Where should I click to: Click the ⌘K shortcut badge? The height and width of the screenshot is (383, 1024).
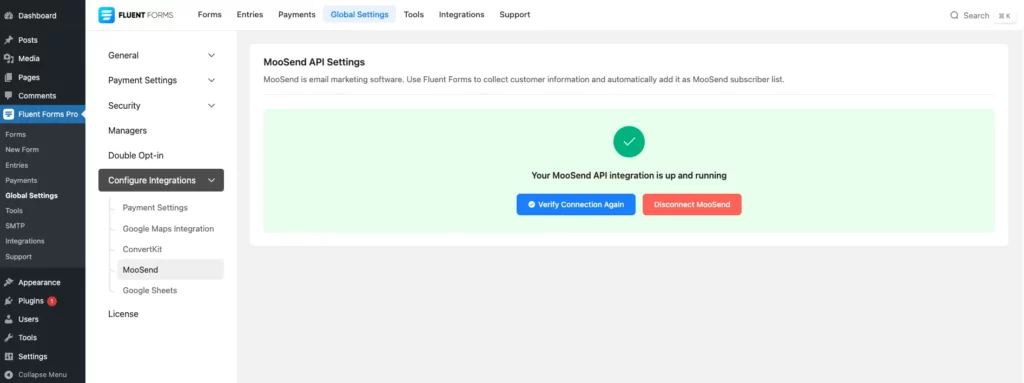coord(1004,16)
